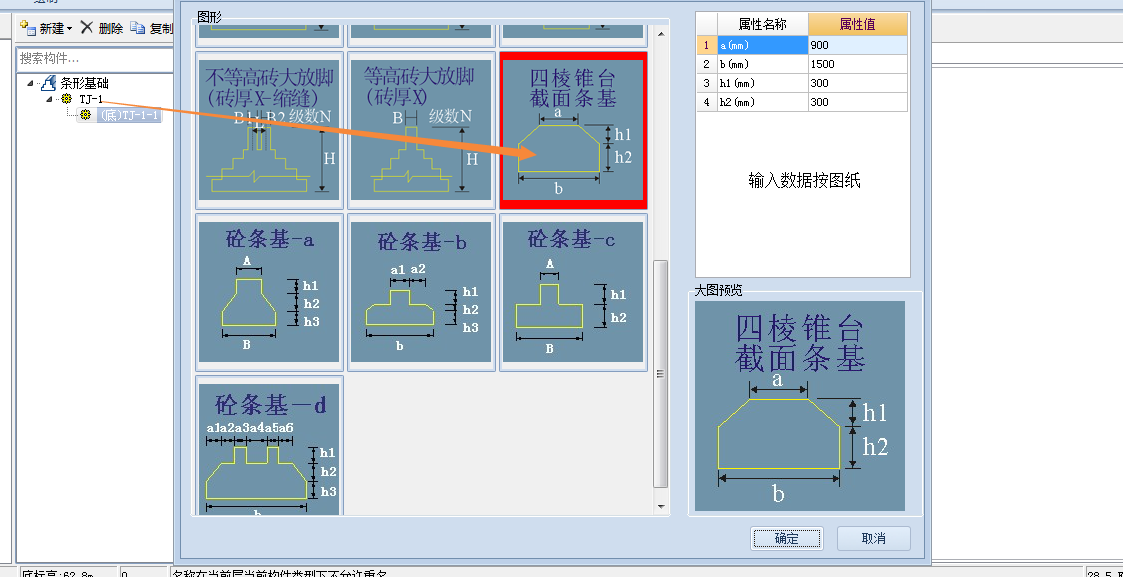
Task: Select the 条形基础 tree item
Action: coord(85,83)
